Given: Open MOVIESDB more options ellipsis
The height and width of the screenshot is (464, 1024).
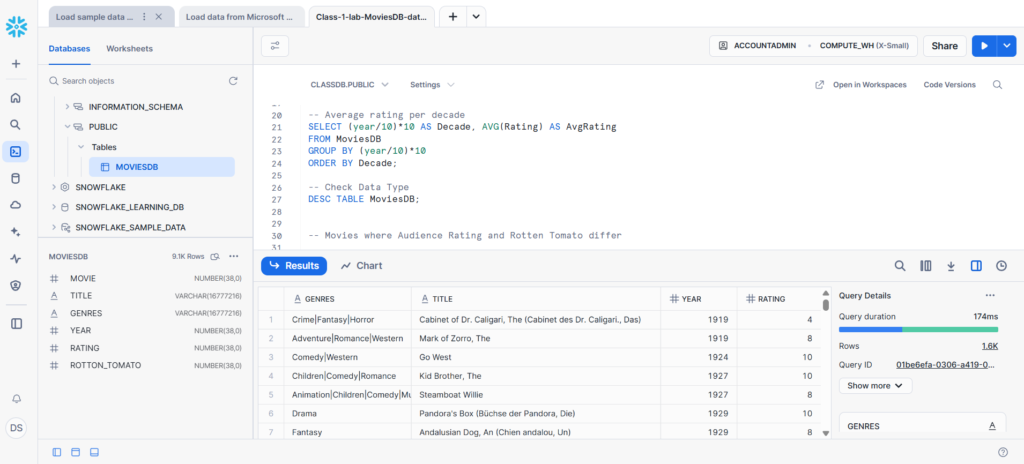Looking at the screenshot, I should (234, 257).
